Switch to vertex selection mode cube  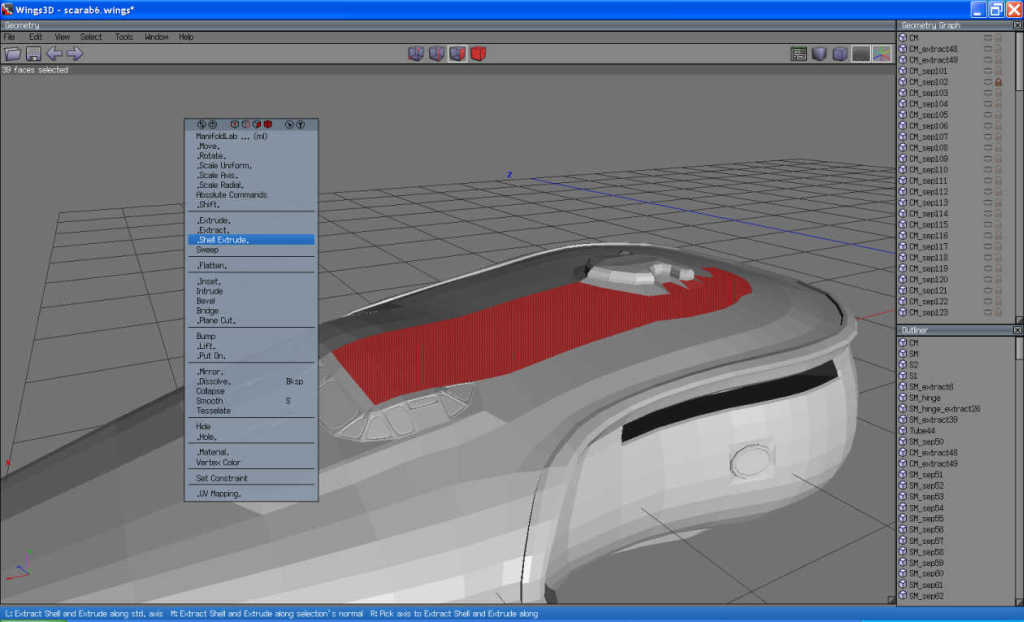click(416, 54)
